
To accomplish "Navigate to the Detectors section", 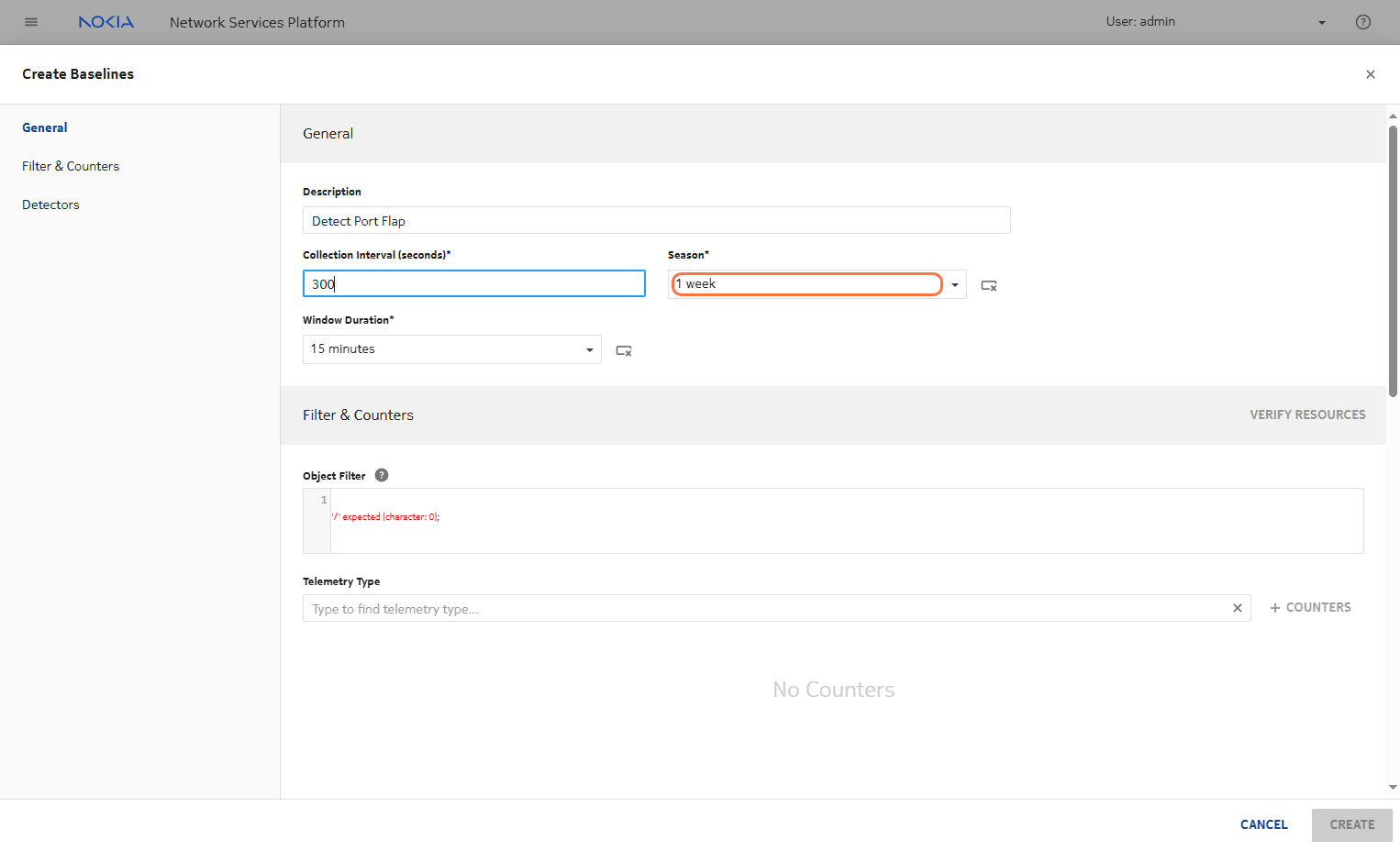I will (50, 204).
